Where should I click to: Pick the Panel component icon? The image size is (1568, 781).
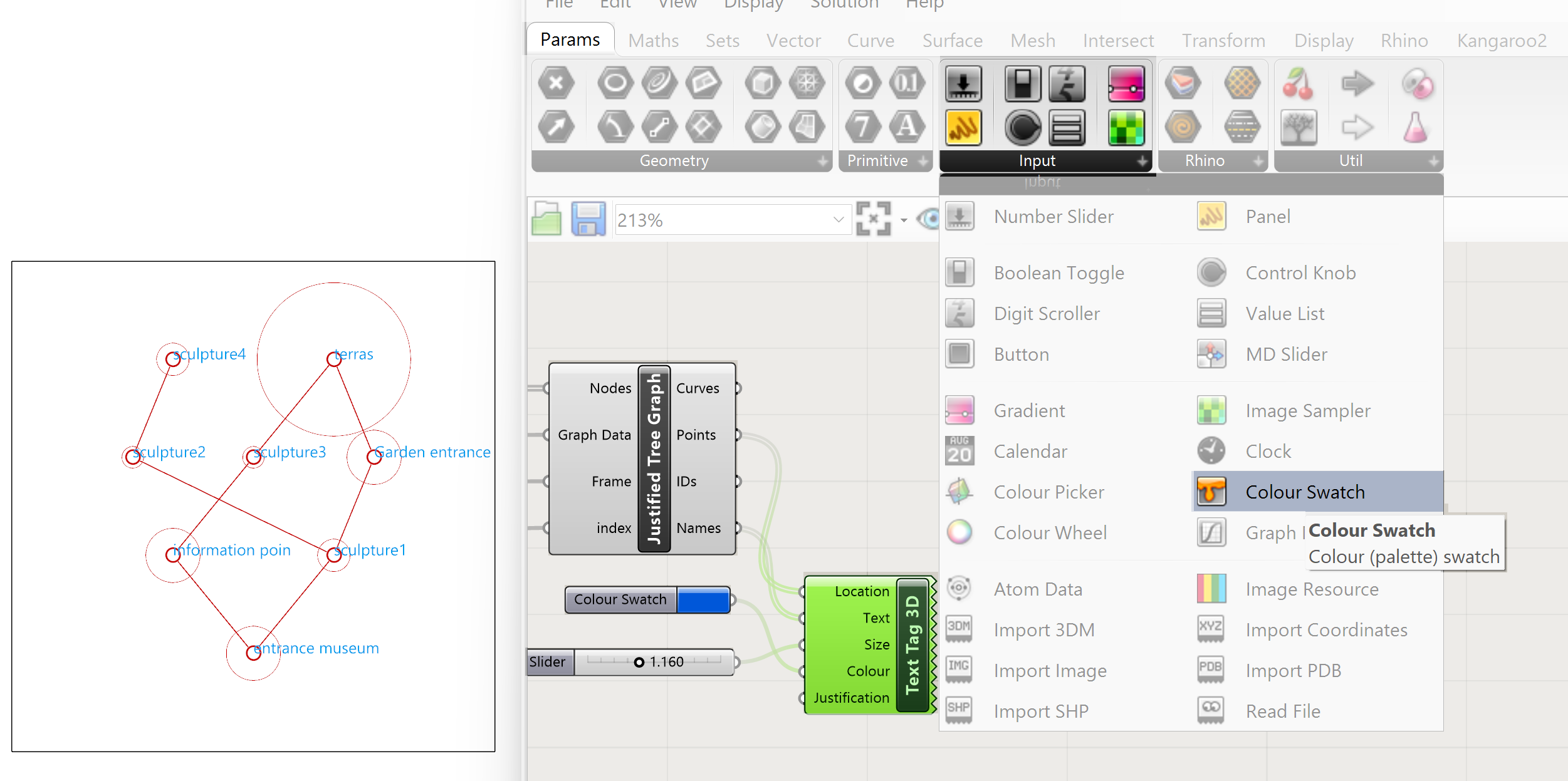(1211, 217)
